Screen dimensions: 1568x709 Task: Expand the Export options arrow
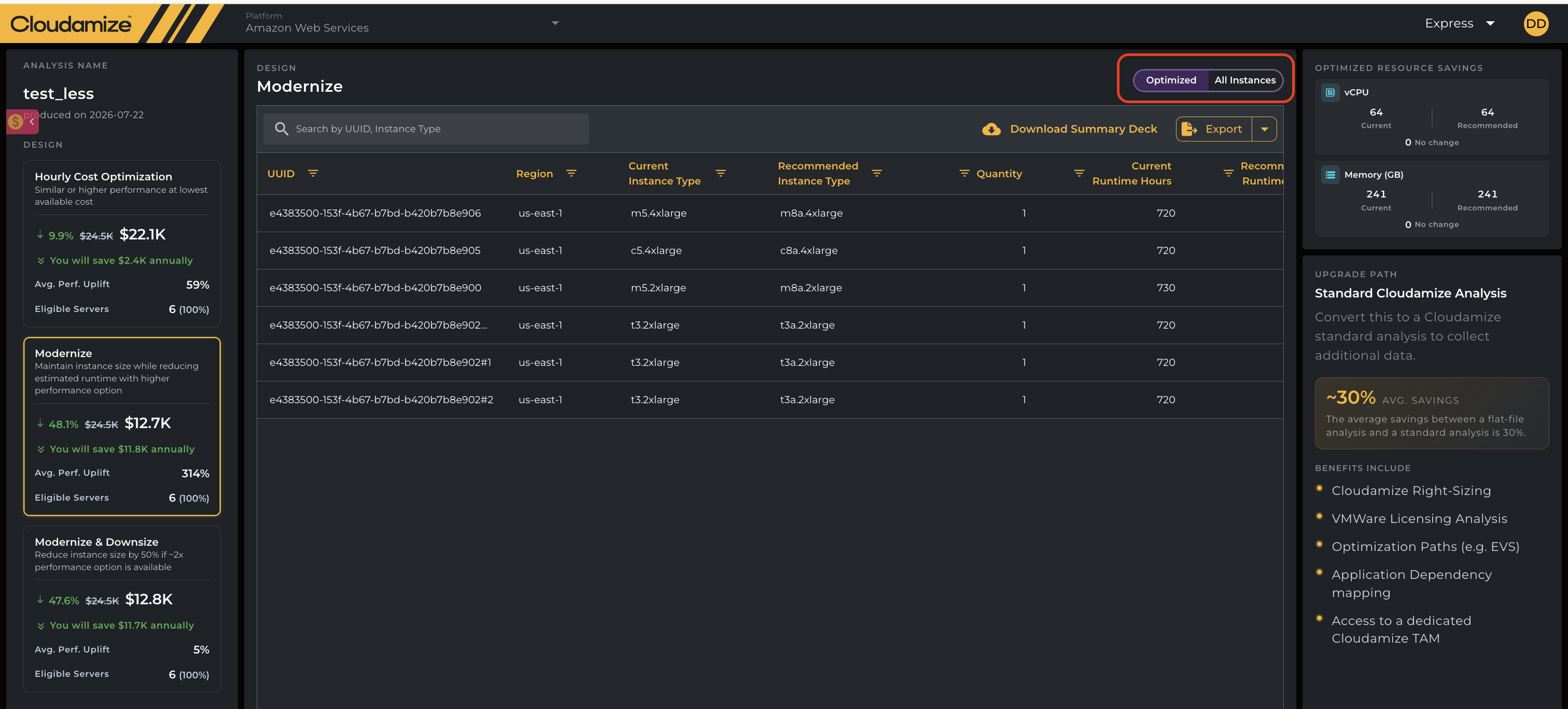(1264, 129)
